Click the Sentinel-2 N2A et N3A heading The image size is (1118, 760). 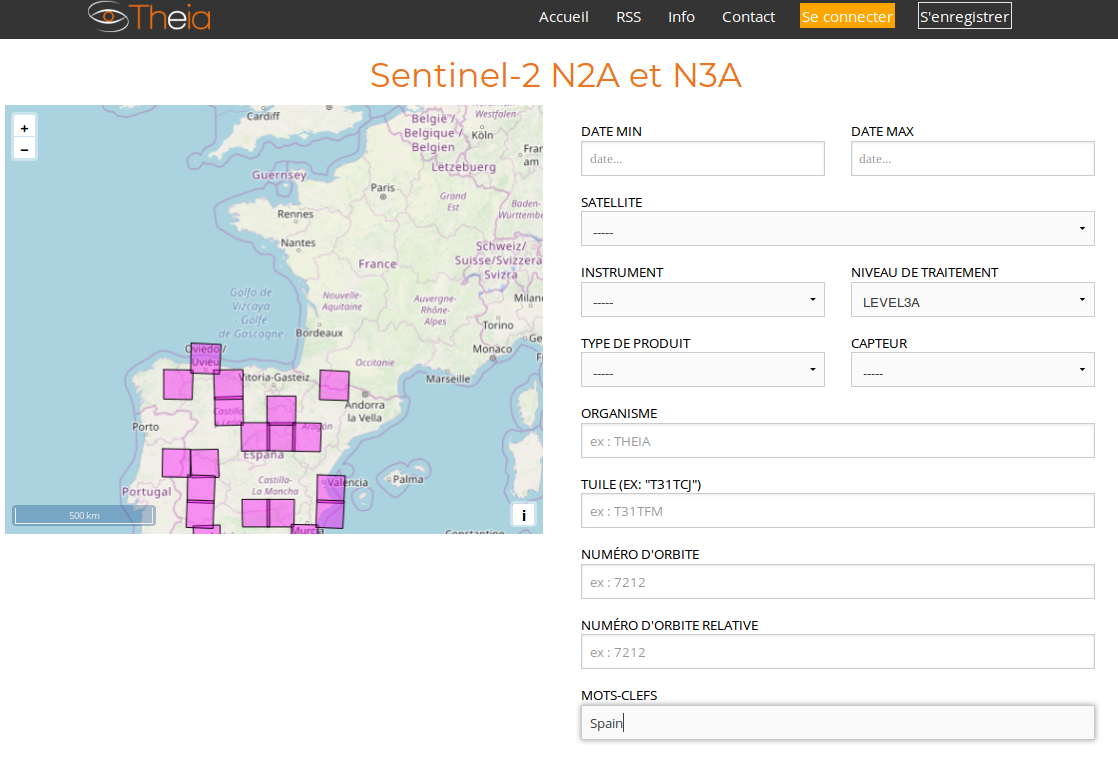(555, 75)
